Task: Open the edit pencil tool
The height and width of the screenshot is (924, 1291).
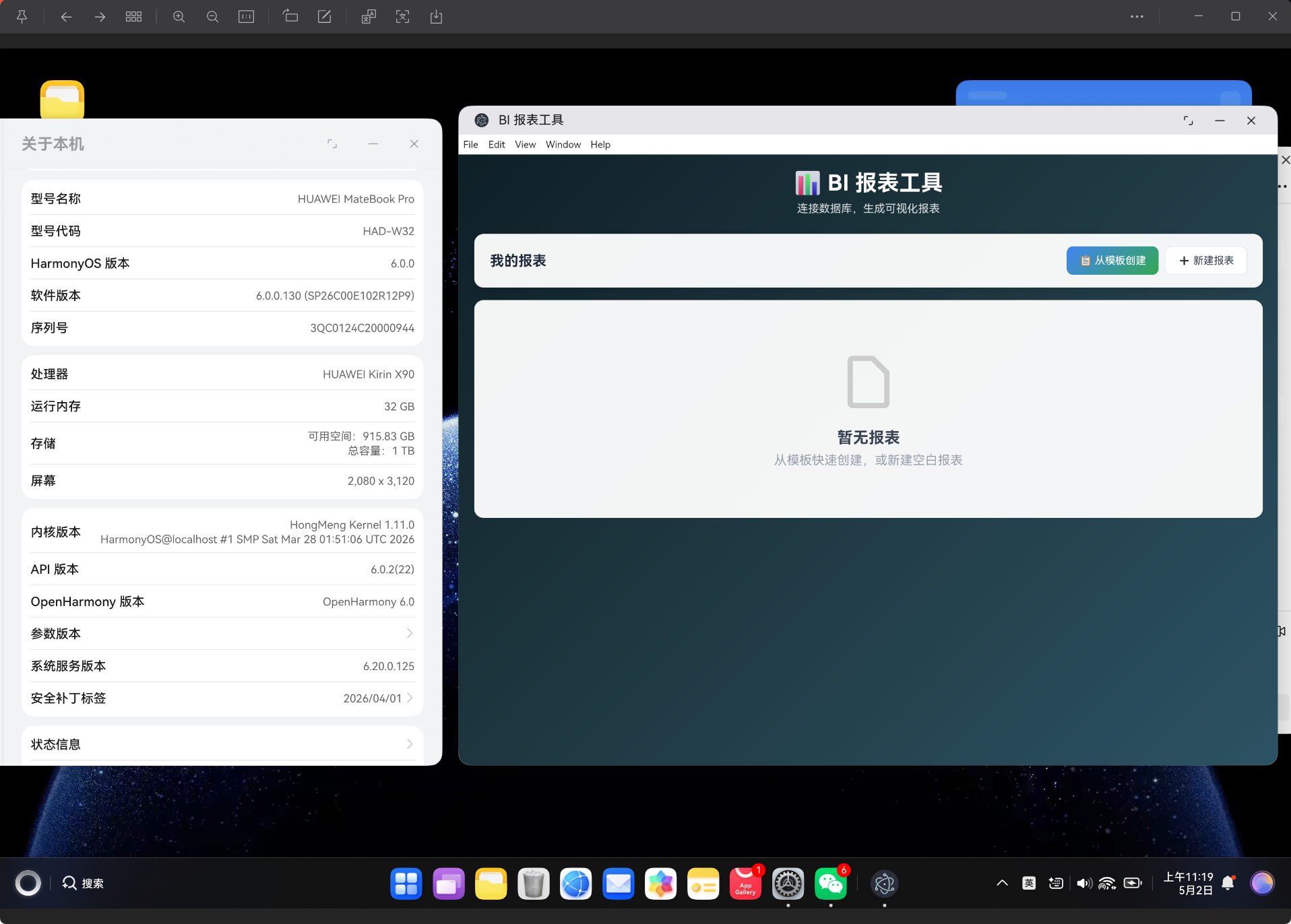Action: coord(324,17)
